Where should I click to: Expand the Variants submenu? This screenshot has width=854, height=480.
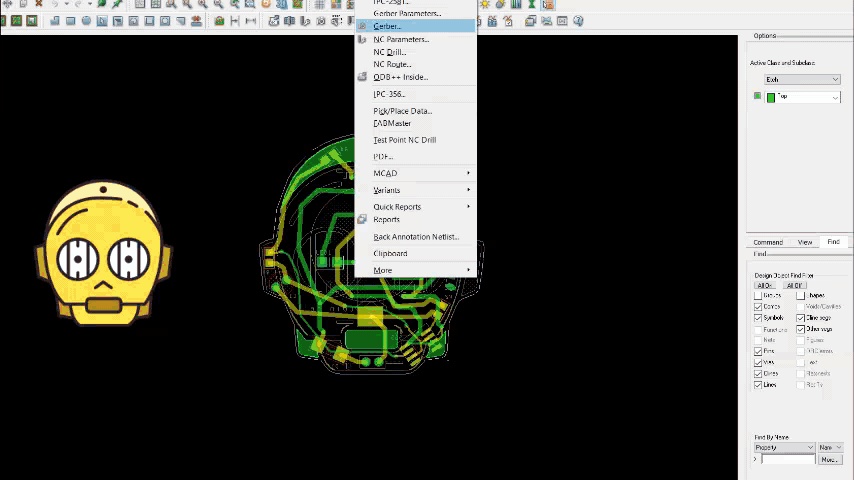point(416,190)
